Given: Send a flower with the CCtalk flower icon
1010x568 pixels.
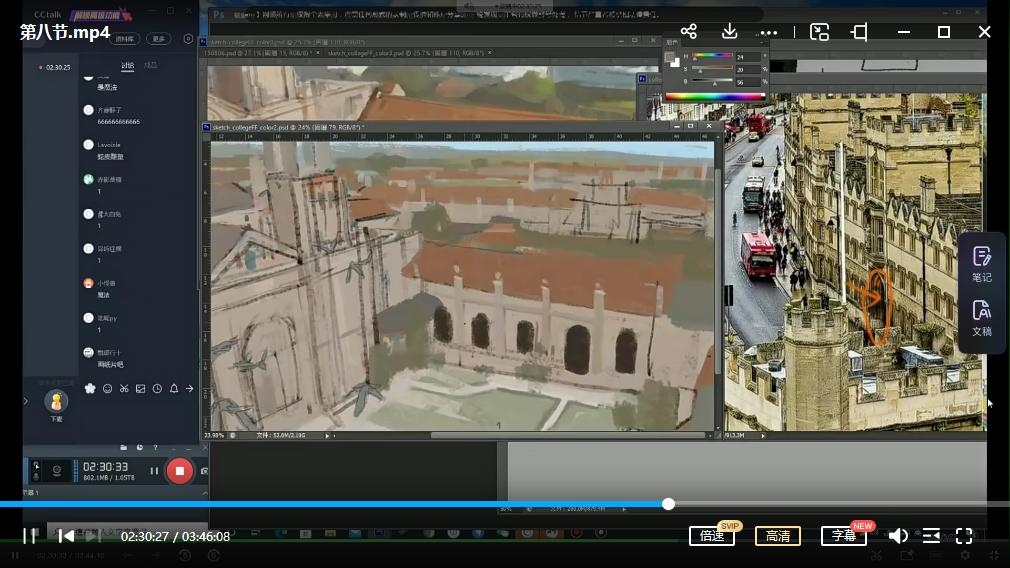Looking at the screenshot, I should [x=90, y=388].
